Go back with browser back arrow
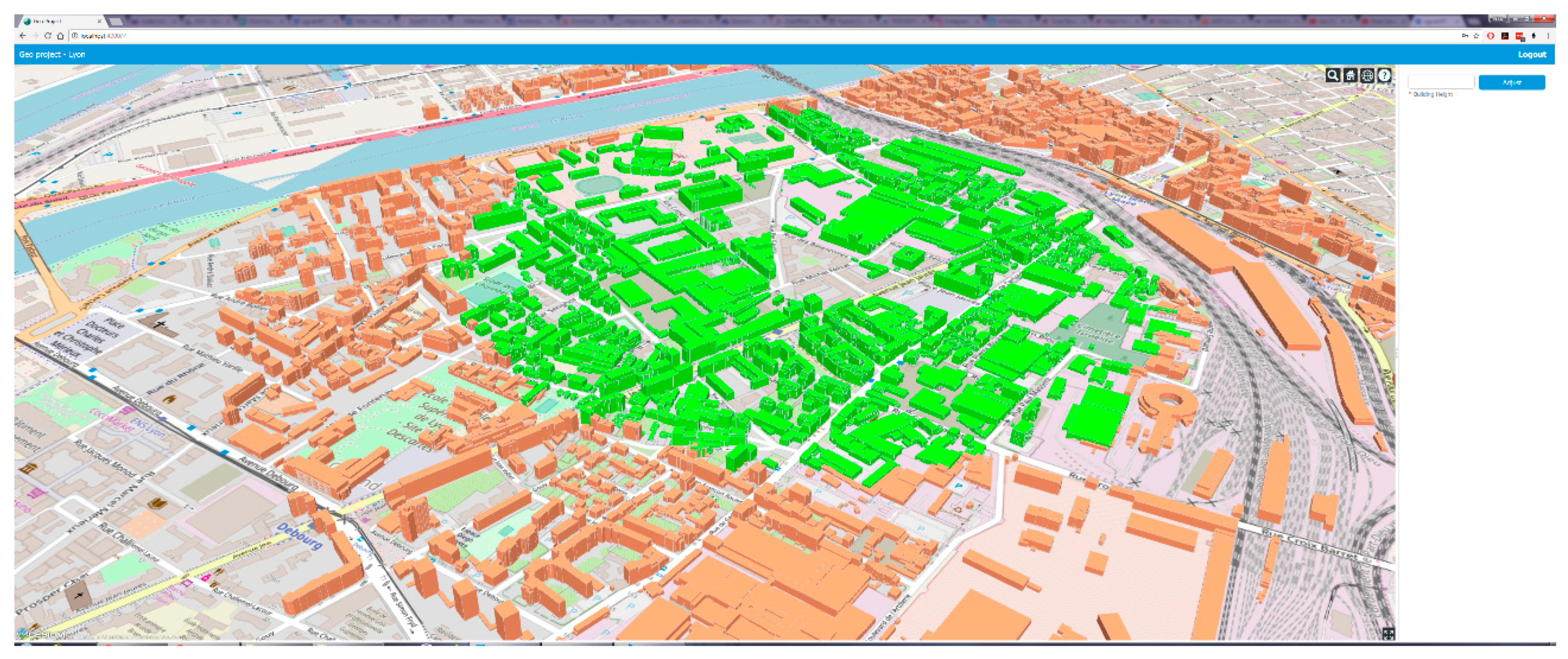Viewport: 1568px width, 659px height. pyautogui.click(x=22, y=36)
